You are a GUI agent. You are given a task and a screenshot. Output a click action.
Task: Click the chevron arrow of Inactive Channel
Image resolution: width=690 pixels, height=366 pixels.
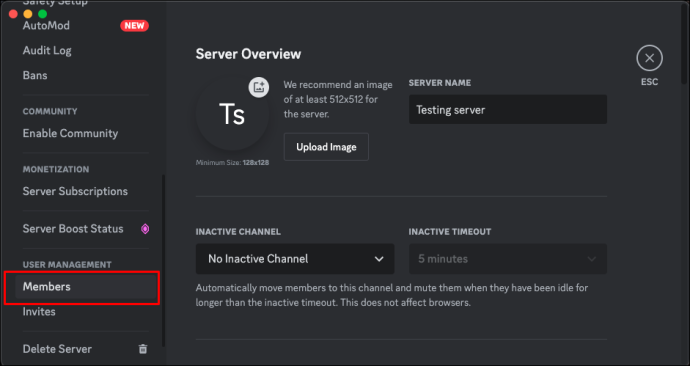[379, 259]
